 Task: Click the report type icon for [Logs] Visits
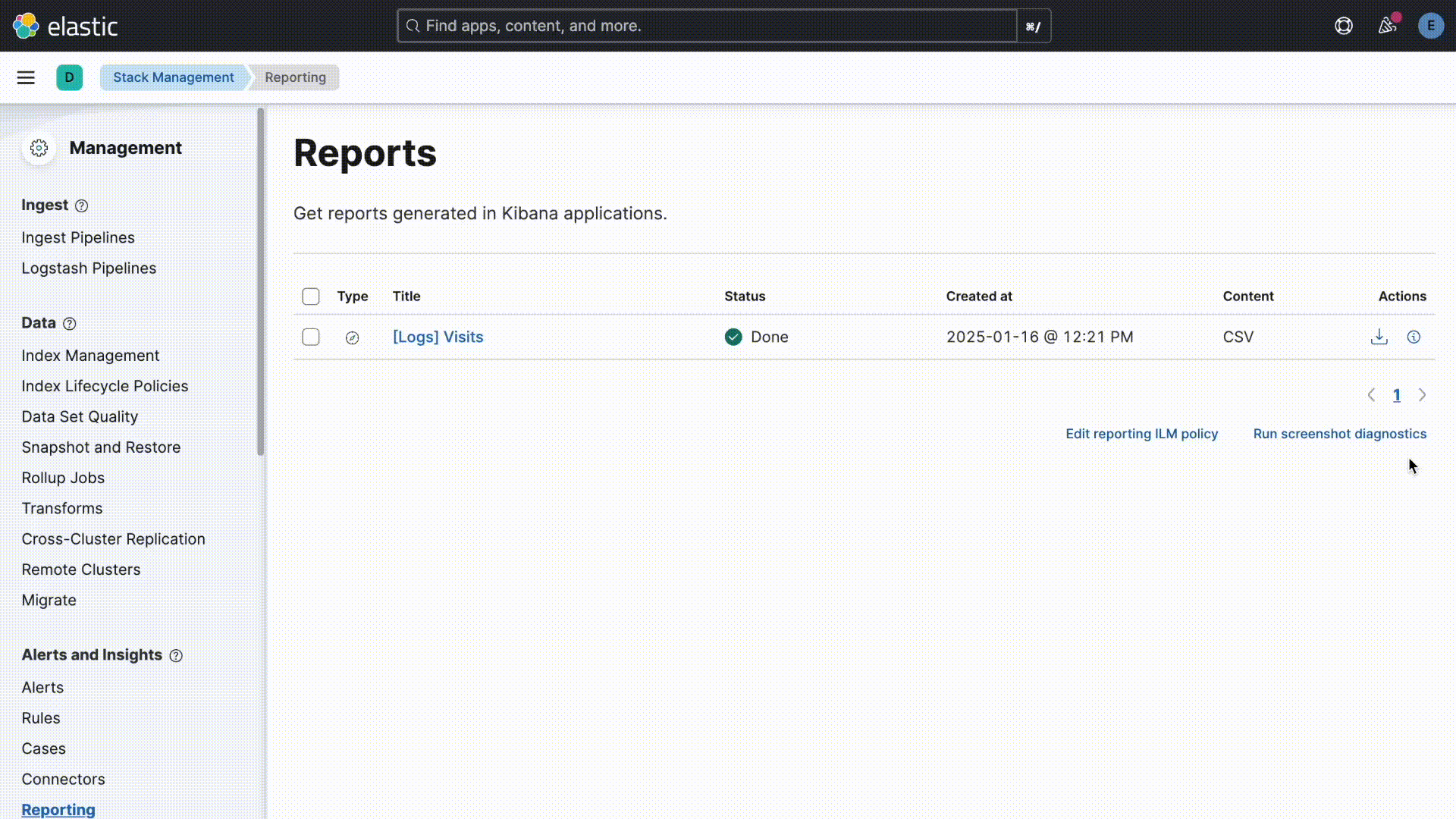point(352,337)
